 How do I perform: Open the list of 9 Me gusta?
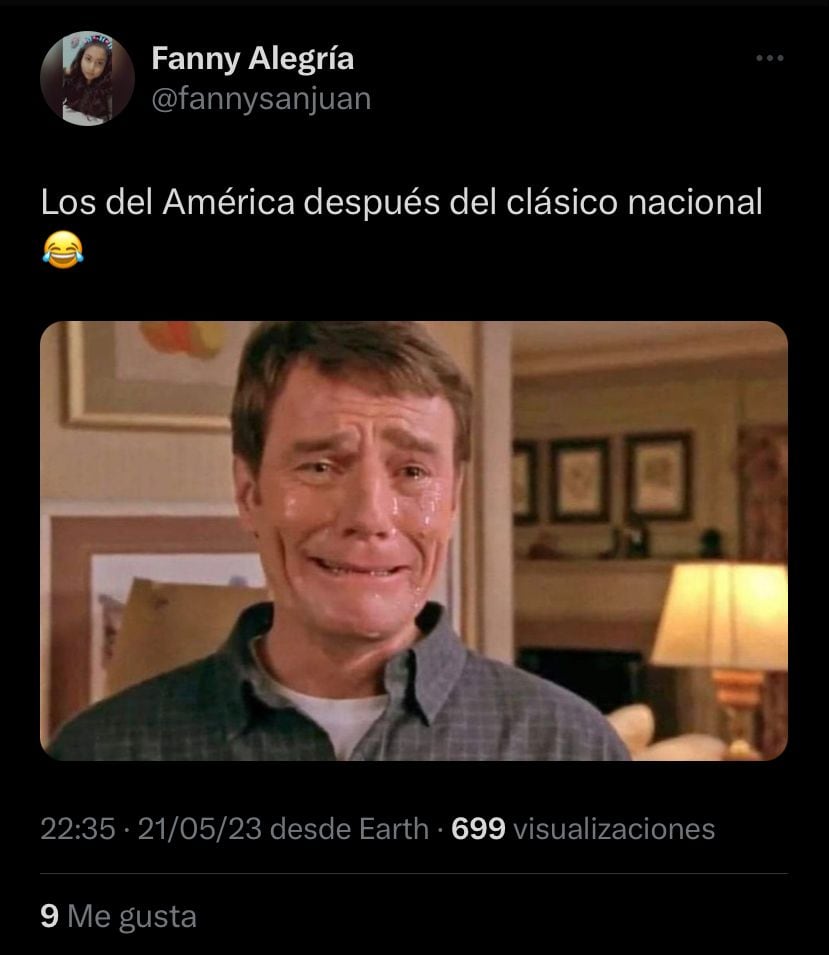click(x=119, y=916)
